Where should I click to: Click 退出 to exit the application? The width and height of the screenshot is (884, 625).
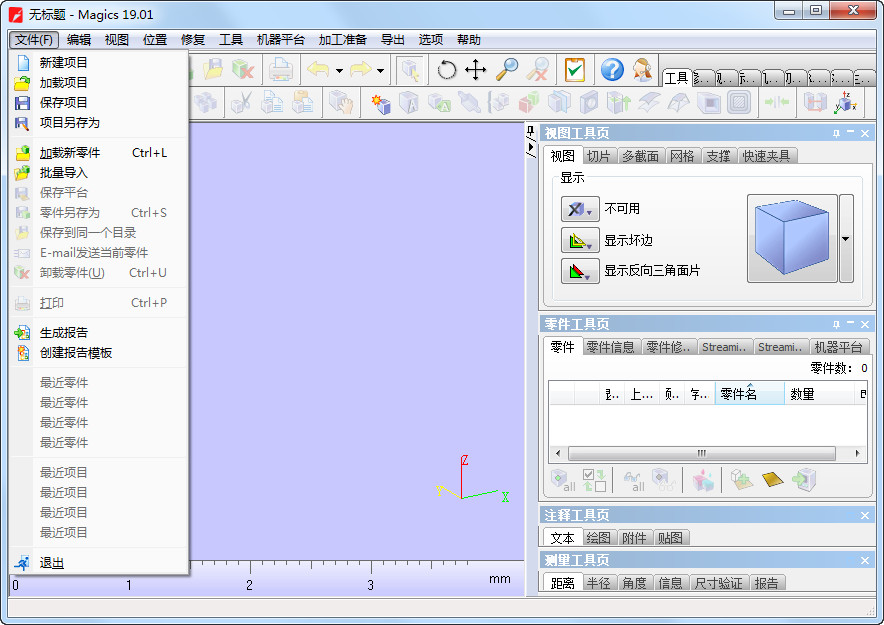click(52, 563)
